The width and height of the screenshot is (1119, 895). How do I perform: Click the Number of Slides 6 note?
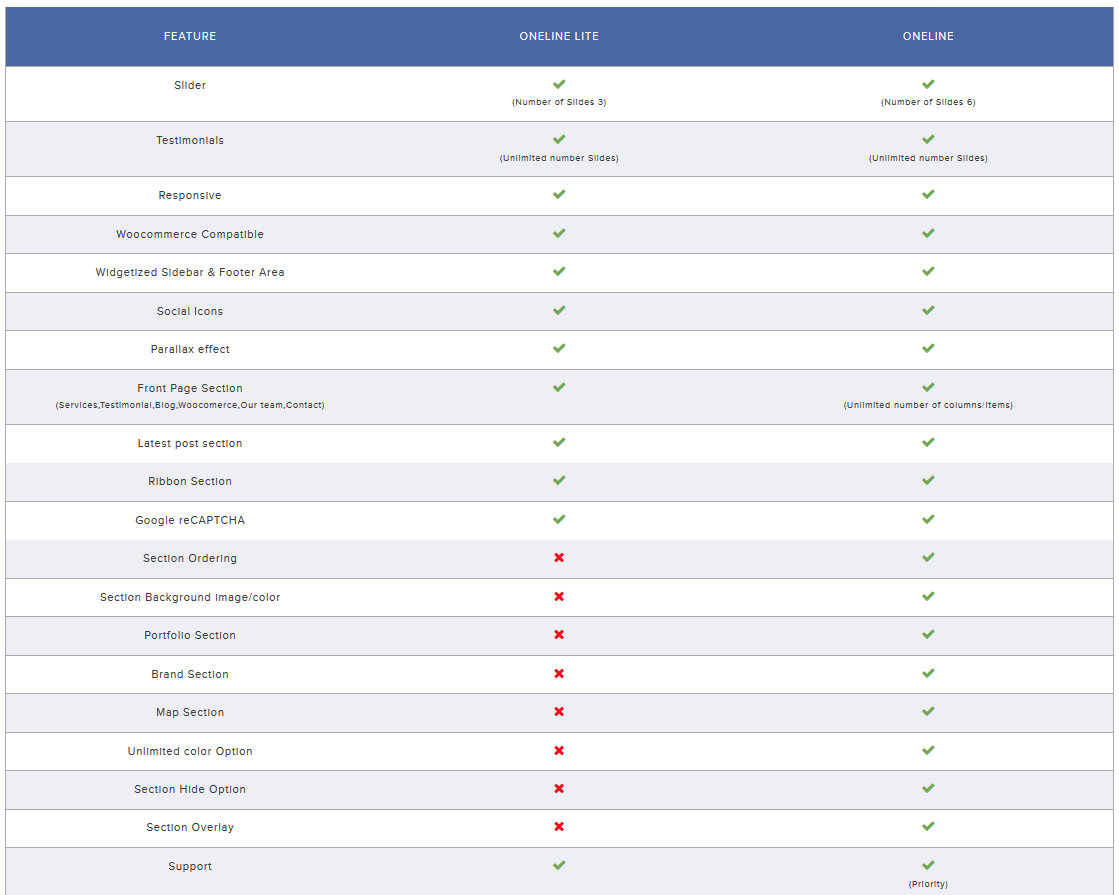pyautogui.click(x=928, y=102)
